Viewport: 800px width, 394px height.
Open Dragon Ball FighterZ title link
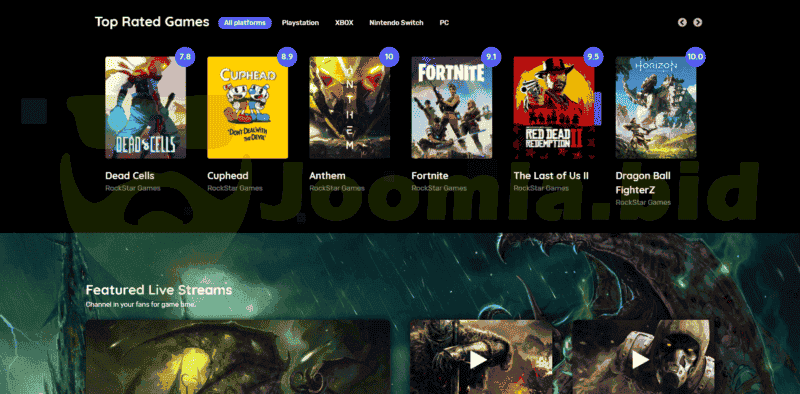click(x=643, y=183)
